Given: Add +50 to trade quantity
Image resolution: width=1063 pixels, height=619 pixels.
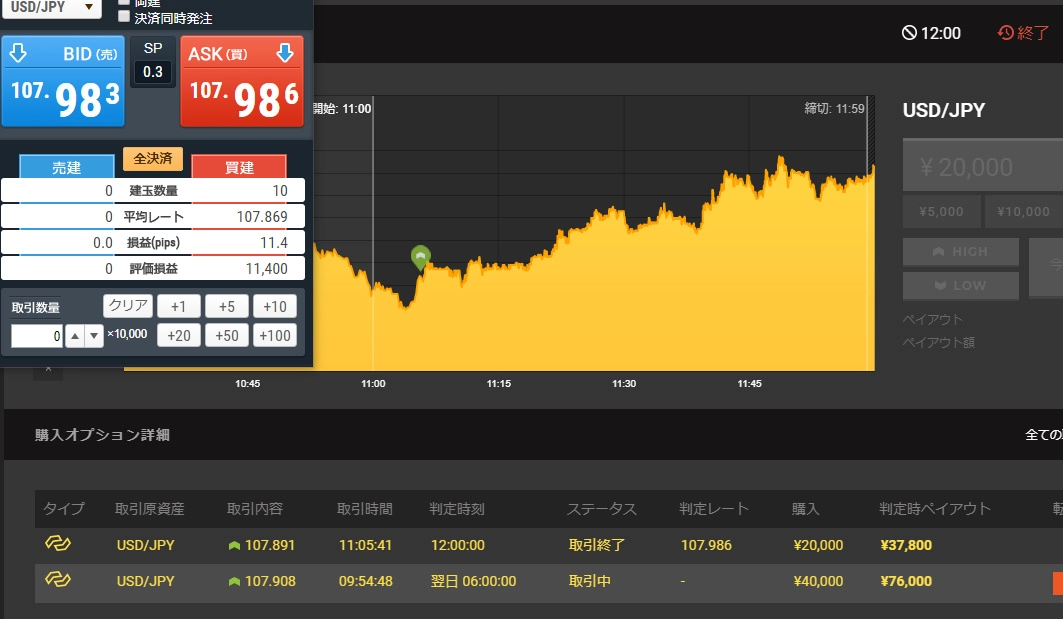Looking at the screenshot, I should 226,336.
